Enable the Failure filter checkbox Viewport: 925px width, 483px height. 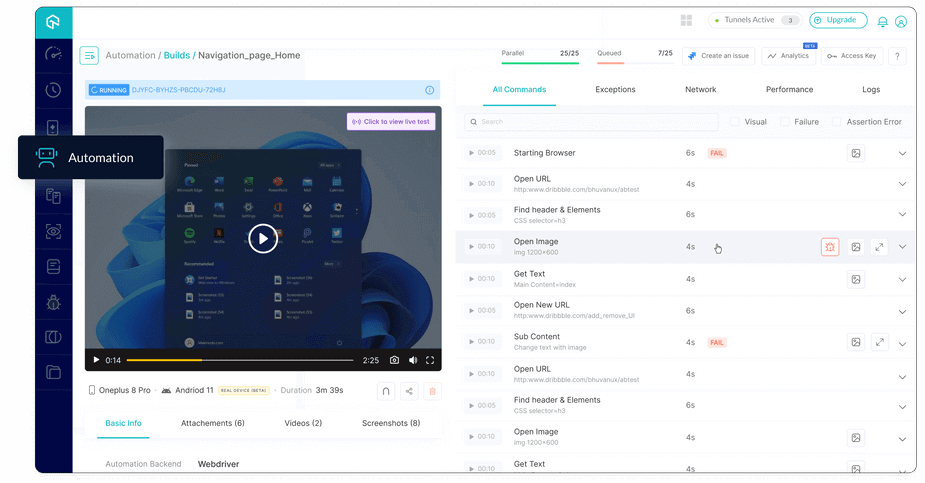coord(785,121)
